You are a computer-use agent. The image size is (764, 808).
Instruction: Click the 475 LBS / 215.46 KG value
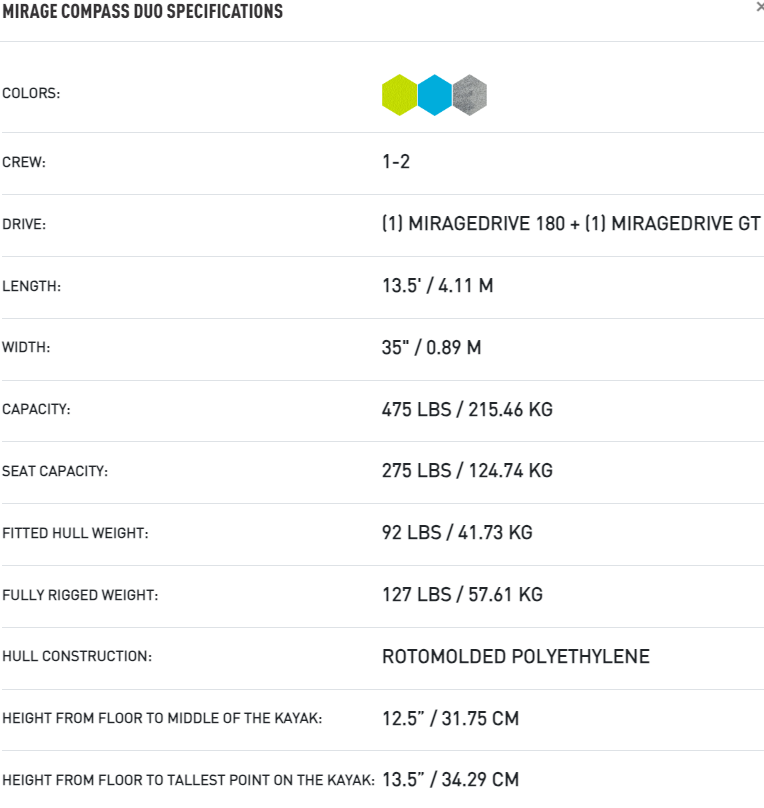tap(467, 410)
